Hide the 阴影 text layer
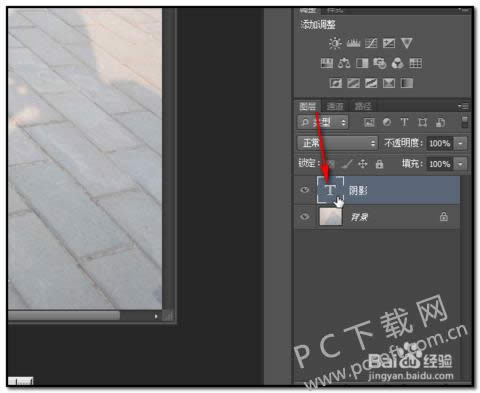Viewport: 480px width, 393px height. [x=304, y=190]
